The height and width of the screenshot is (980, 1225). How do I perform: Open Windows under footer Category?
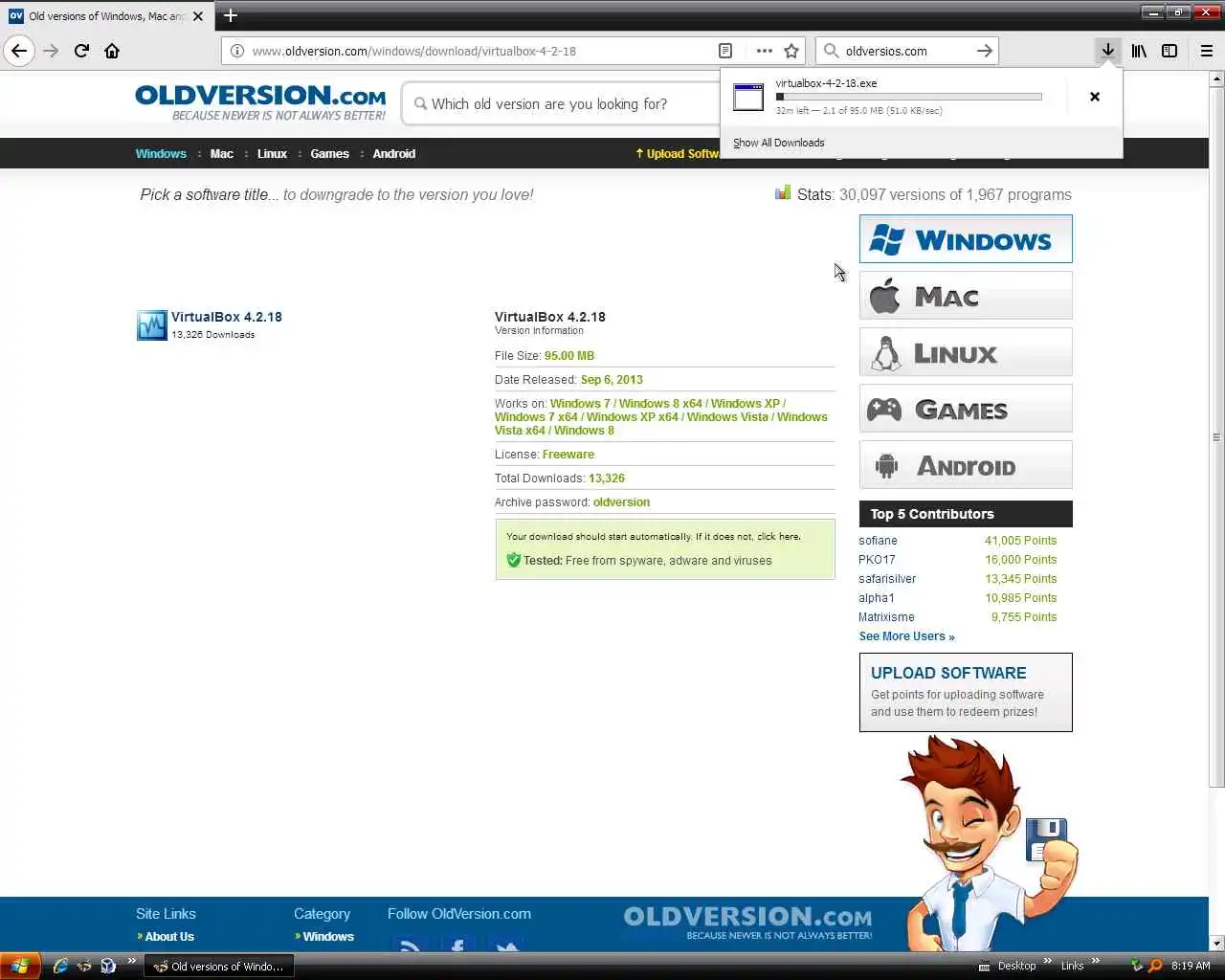coord(328,937)
